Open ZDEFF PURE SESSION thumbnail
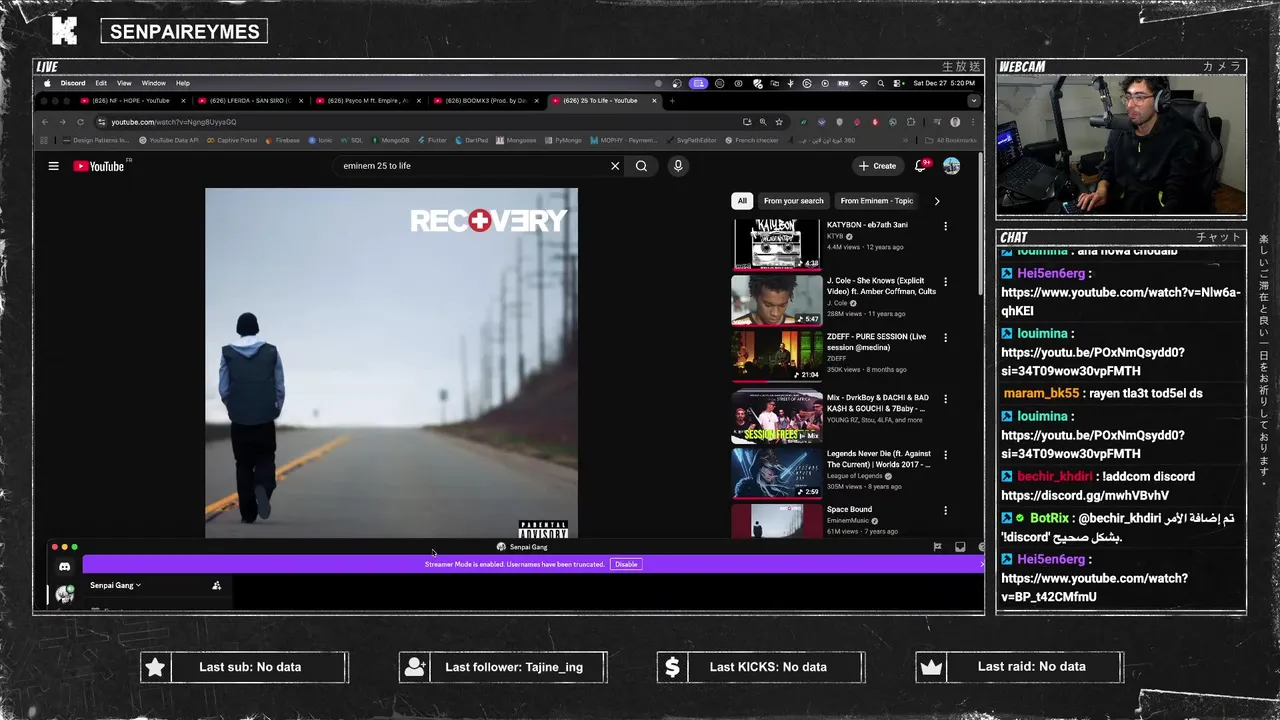The width and height of the screenshot is (1280, 720). coord(777,356)
